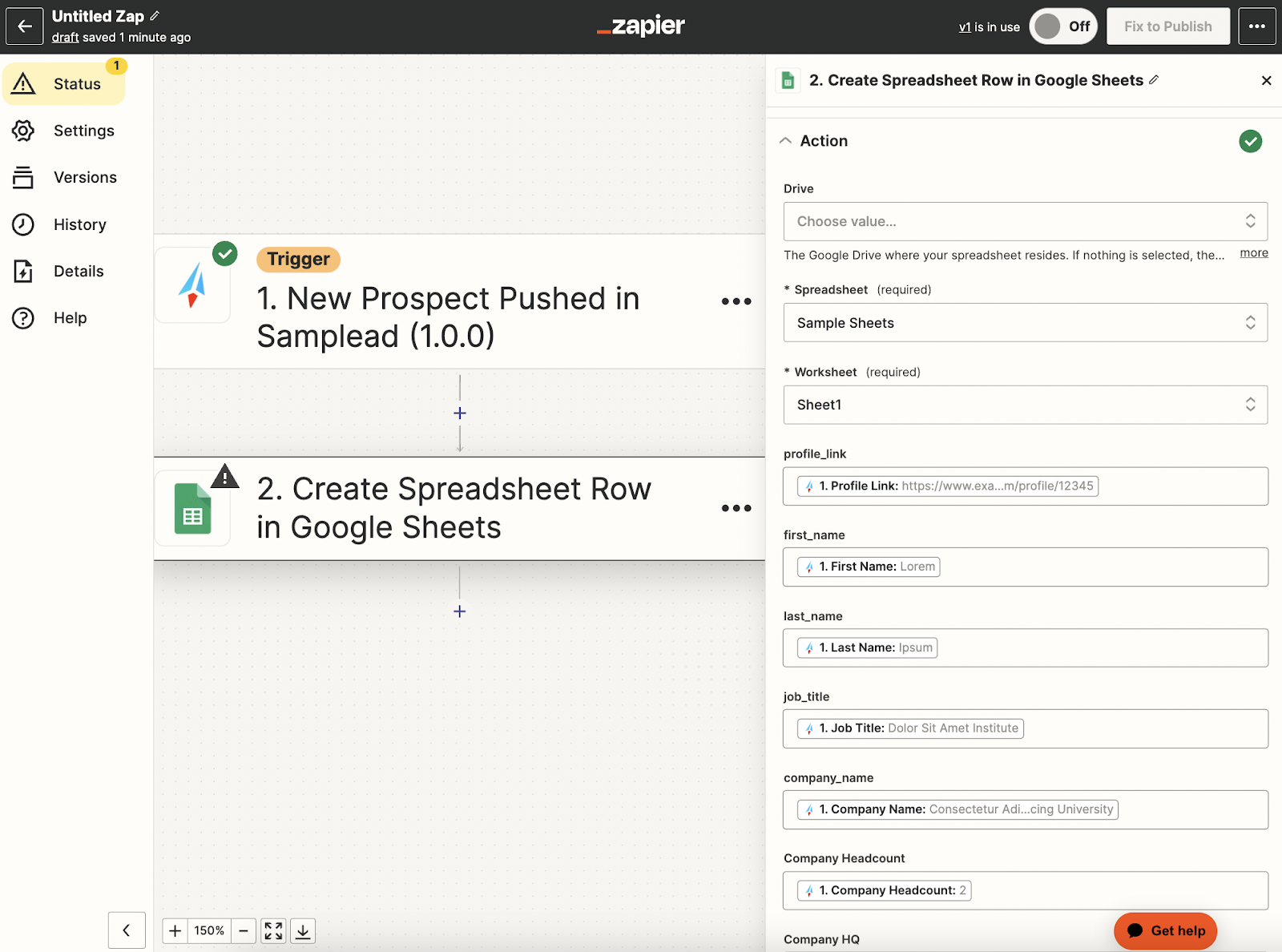Click the more link for Drive description
Screen dimensions: 1282x952
pos(1254,253)
